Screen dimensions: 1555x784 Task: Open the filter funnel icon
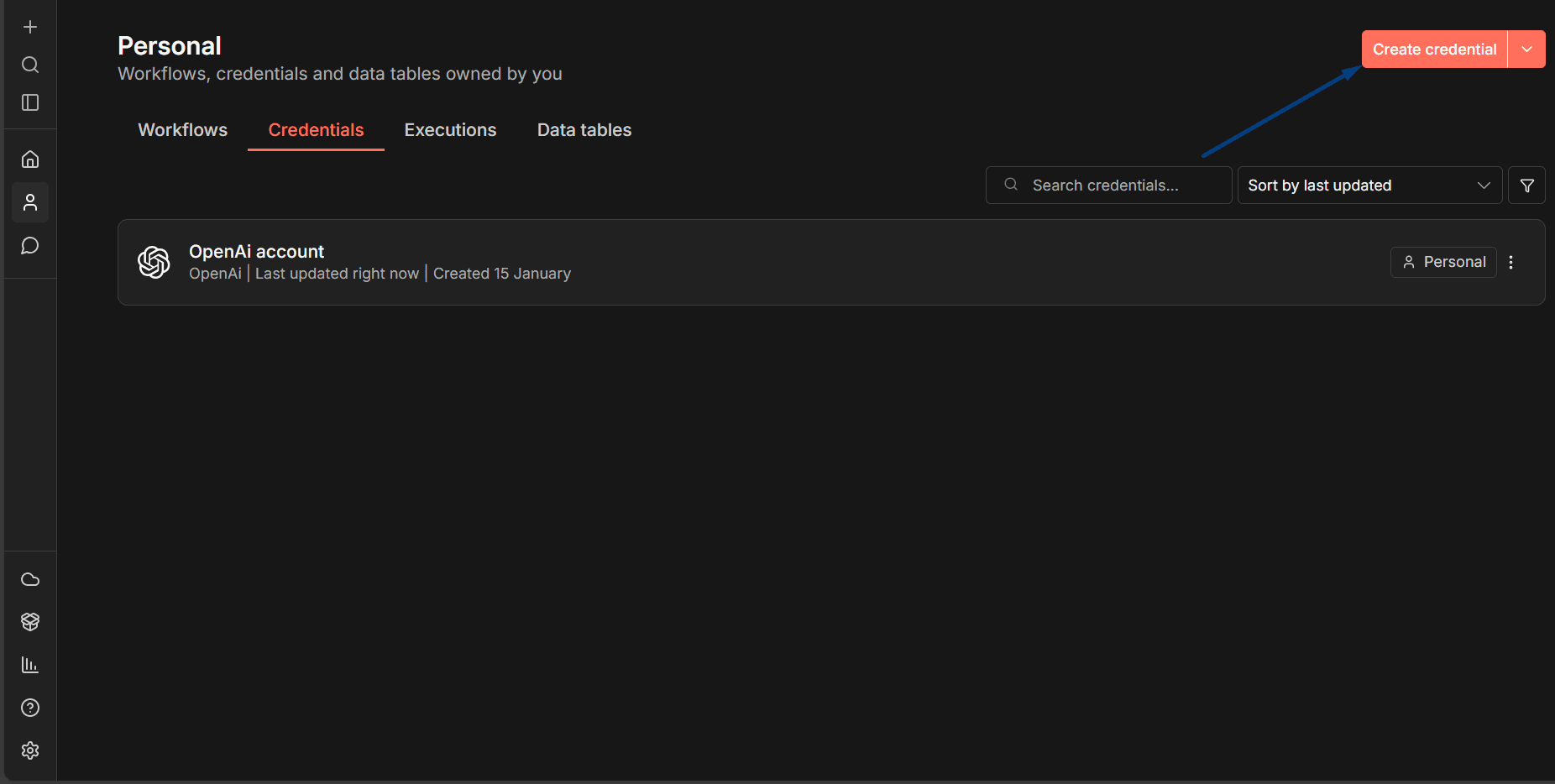[x=1526, y=186]
